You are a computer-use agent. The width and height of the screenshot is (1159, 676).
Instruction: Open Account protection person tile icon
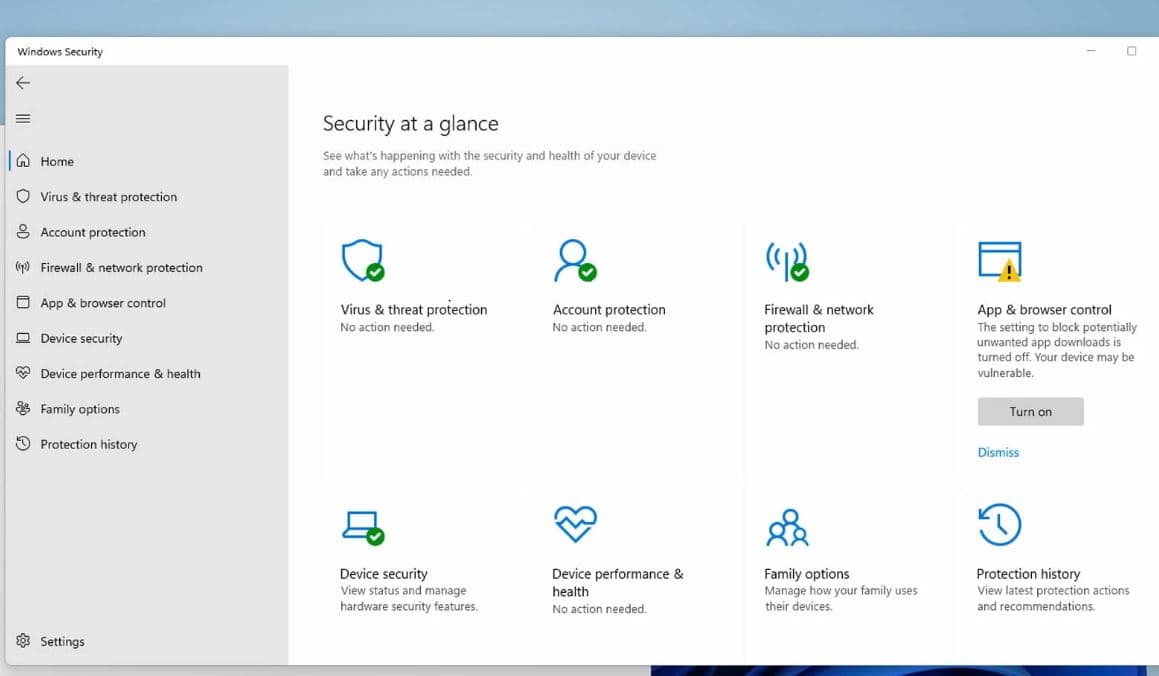coord(574,260)
